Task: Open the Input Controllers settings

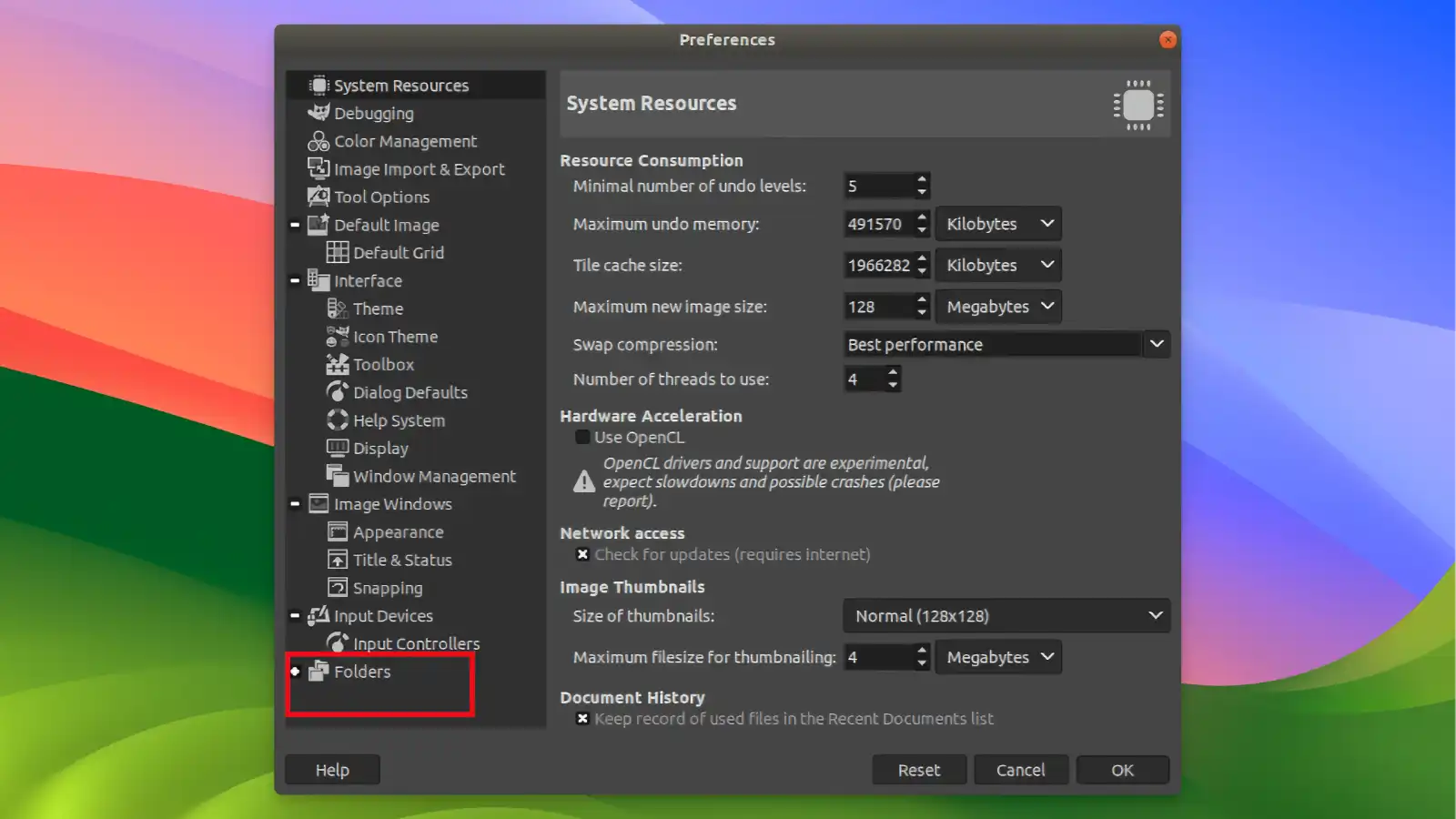Action: pos(414,643)
